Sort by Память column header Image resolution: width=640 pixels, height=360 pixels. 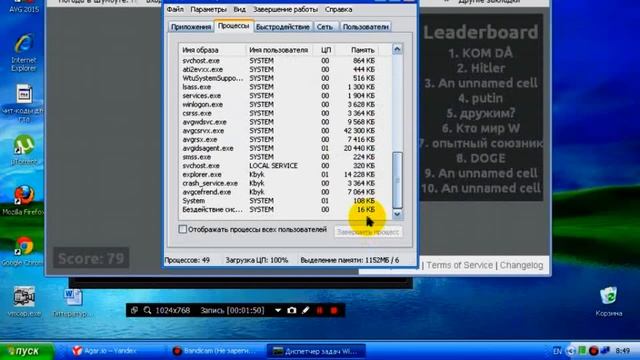tap(357, 50)
